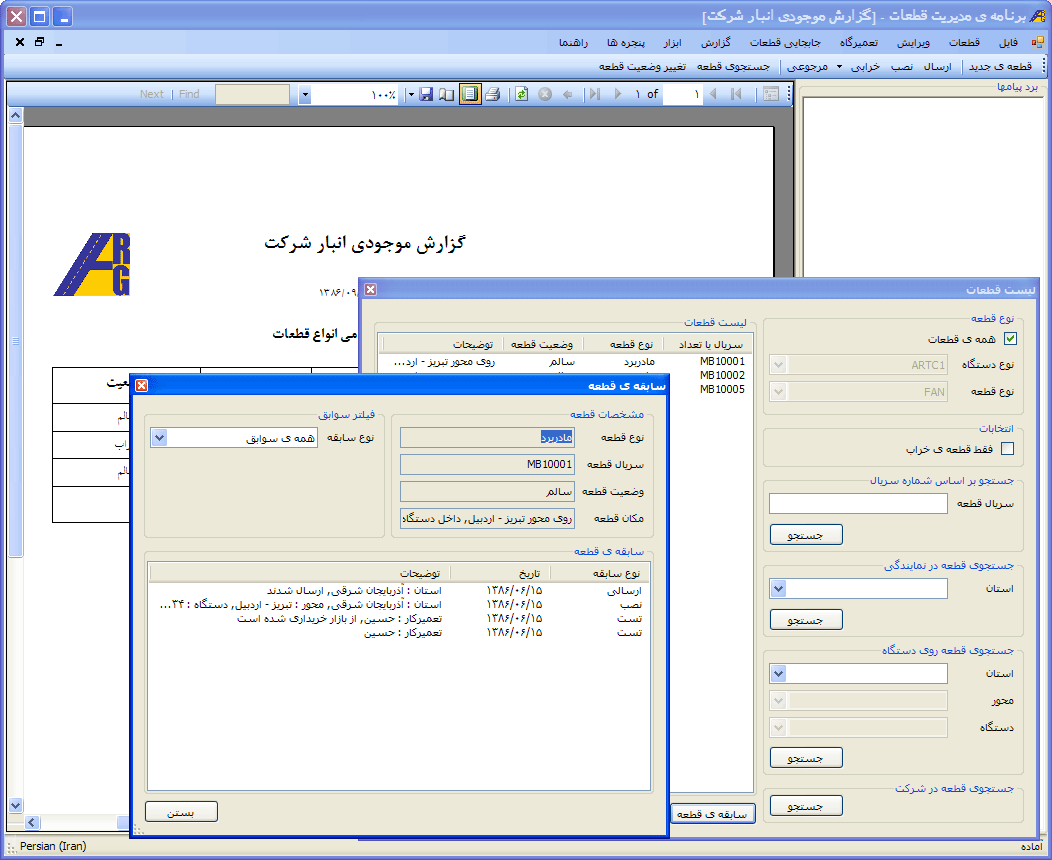The height and width of the screenshot is (860, 1052).
Task: Close the سابقه ی قطعه dialog
Action: click(142, 385)
